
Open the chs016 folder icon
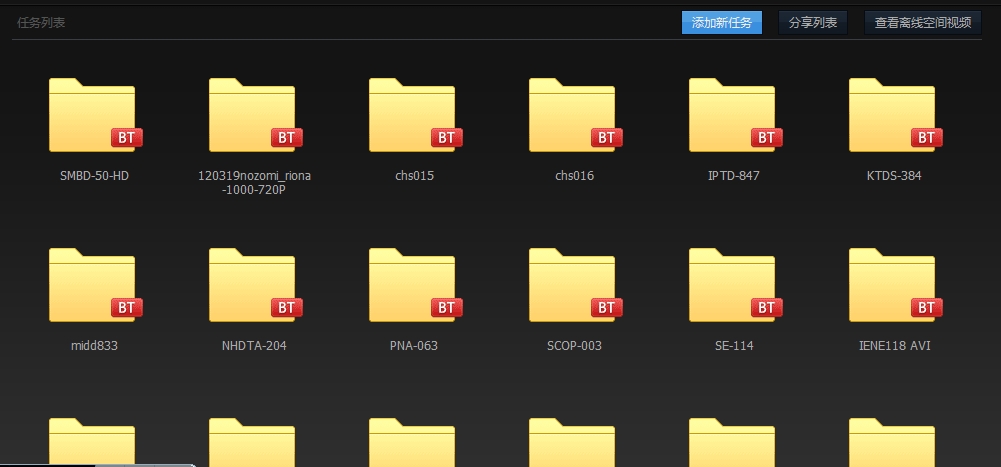click(x=575, y=115)
